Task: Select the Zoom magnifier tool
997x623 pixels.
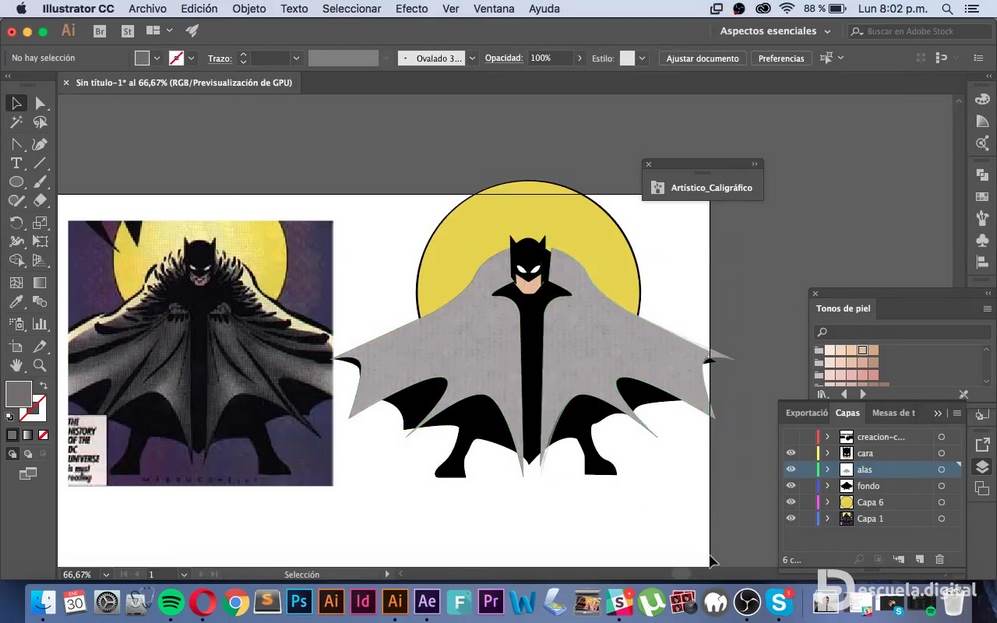Action: (40, 366)
